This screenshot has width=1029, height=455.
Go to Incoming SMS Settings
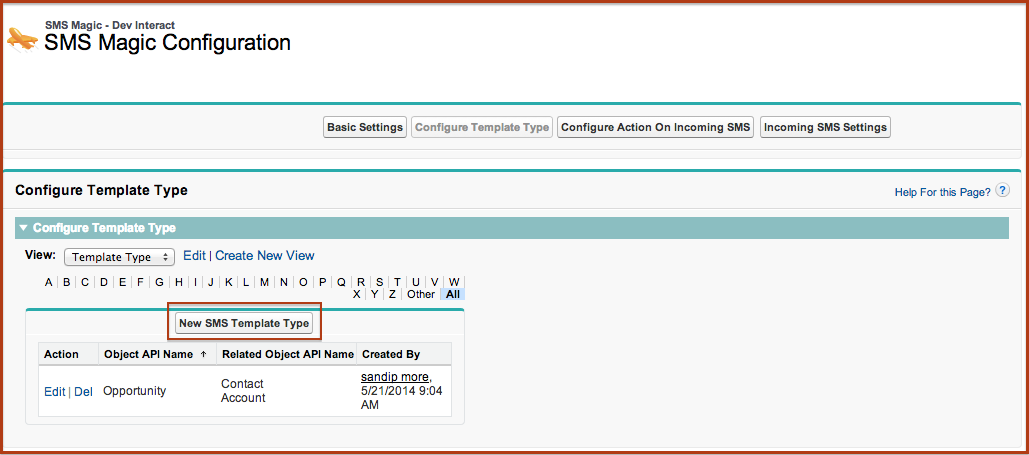826,127
